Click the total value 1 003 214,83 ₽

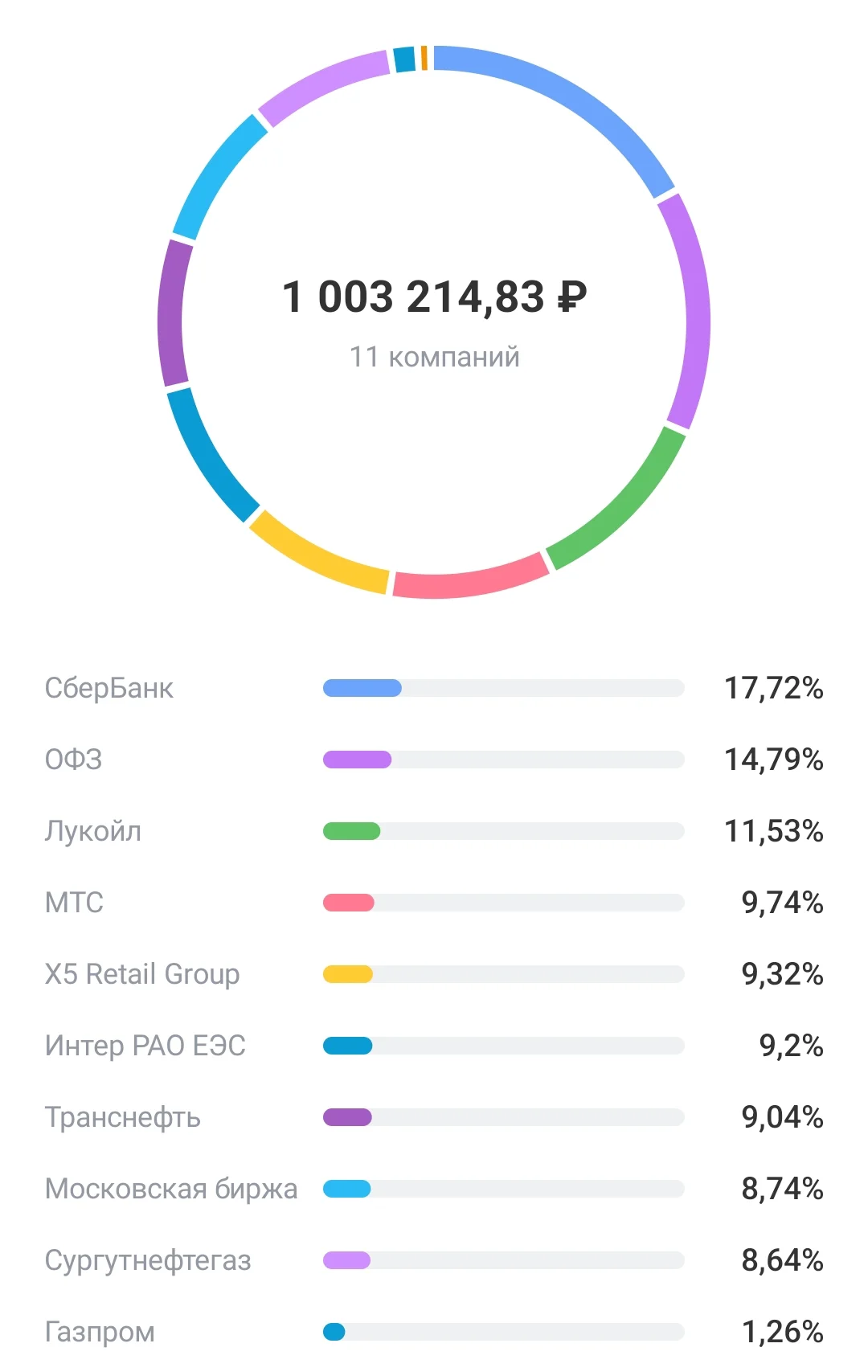434,297
